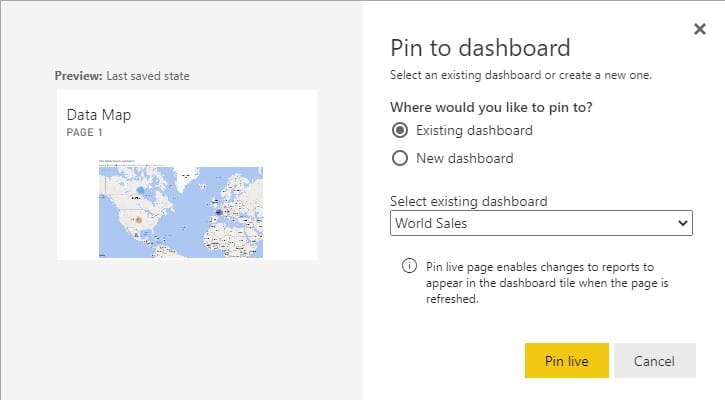Pin live page to dashboard
The image size is (725, 400).
[566, 361]
